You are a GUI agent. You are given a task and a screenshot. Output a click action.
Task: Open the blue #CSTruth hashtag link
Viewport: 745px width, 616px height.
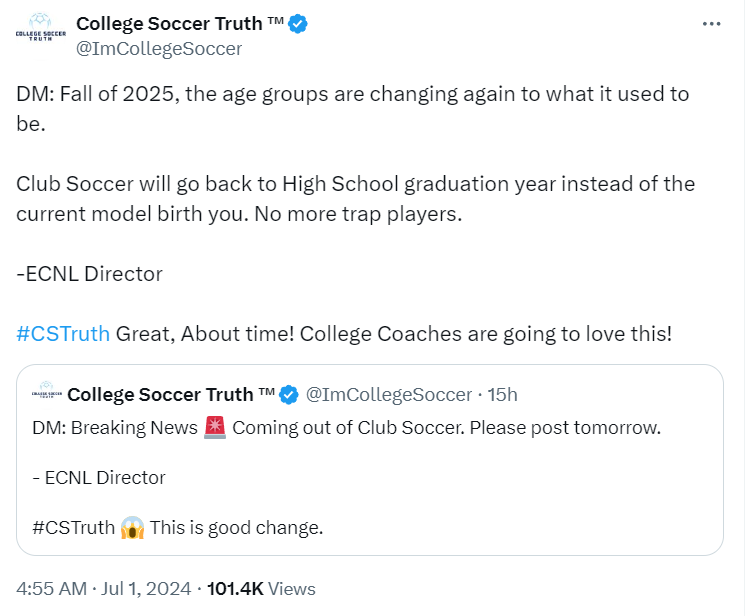63,333
